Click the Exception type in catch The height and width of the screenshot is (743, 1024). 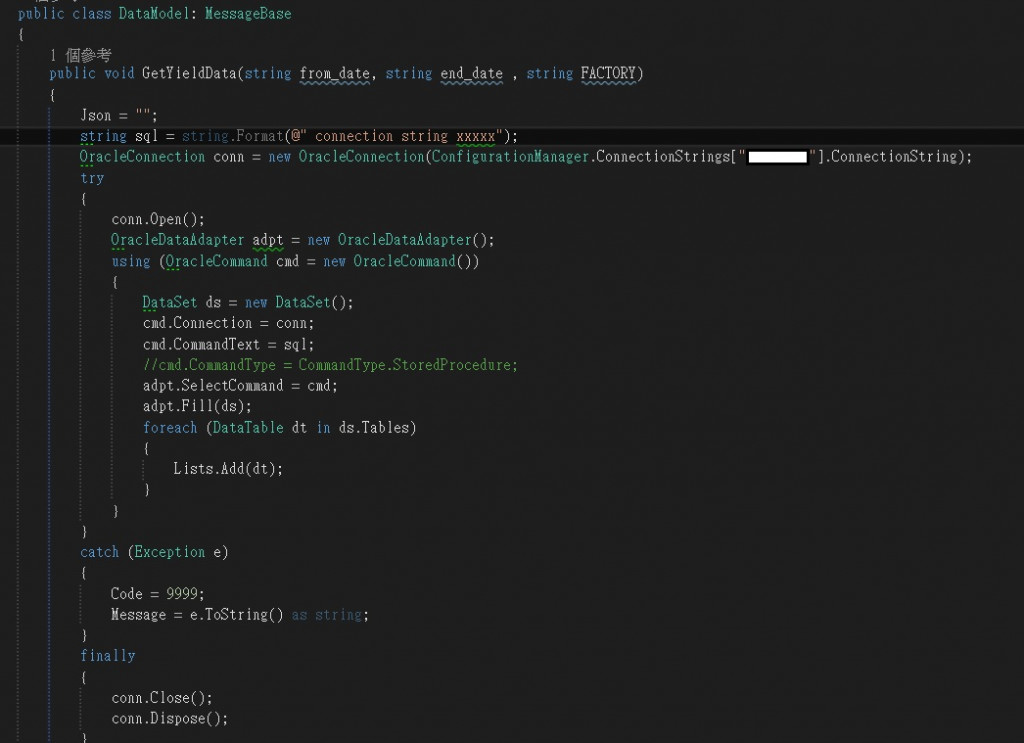click(170, 552)
